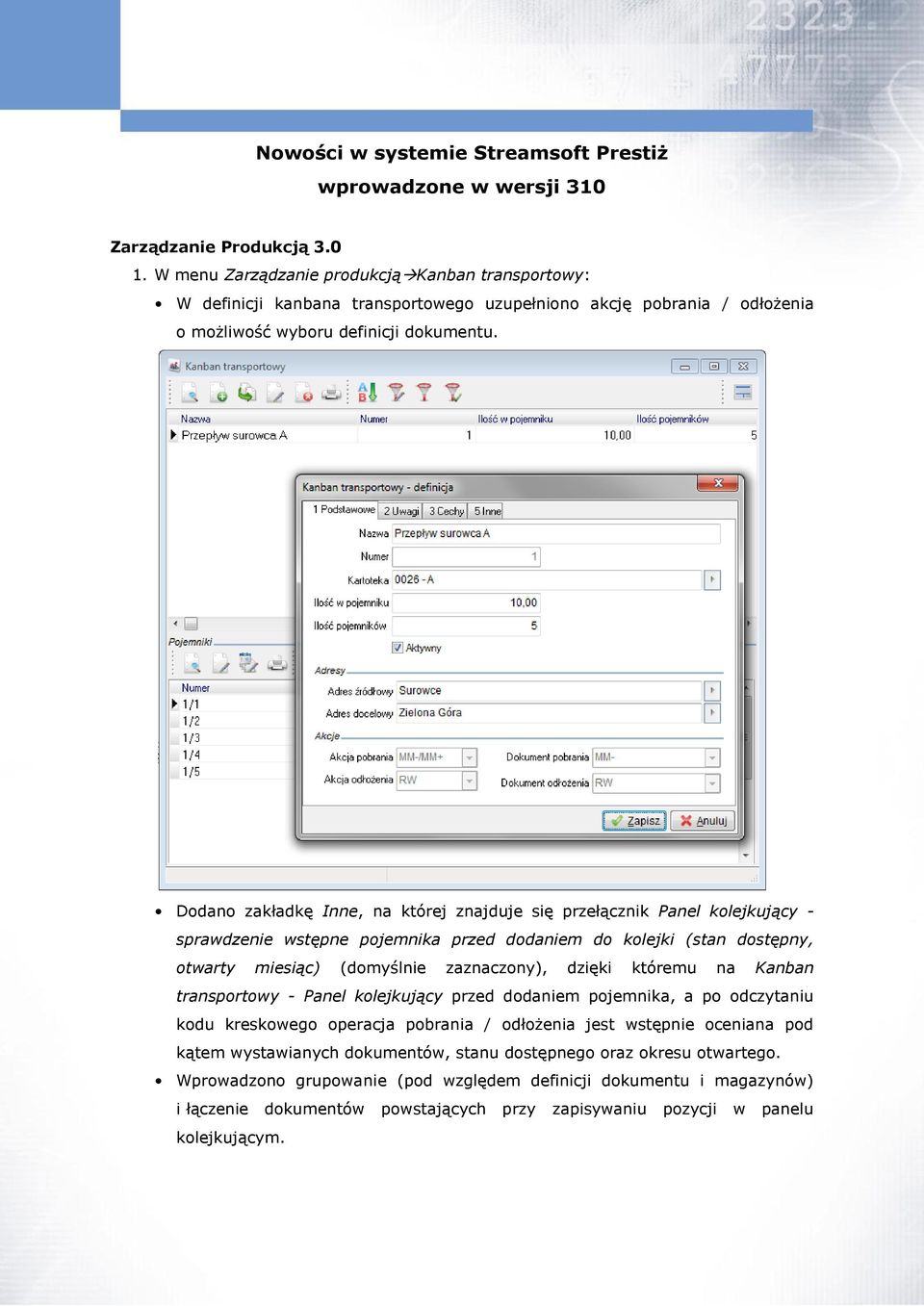Viewport: 924px width, 1306px height.
Task: Open the Dokument odłożenia dropdown
Action: (x=712, y=782)
